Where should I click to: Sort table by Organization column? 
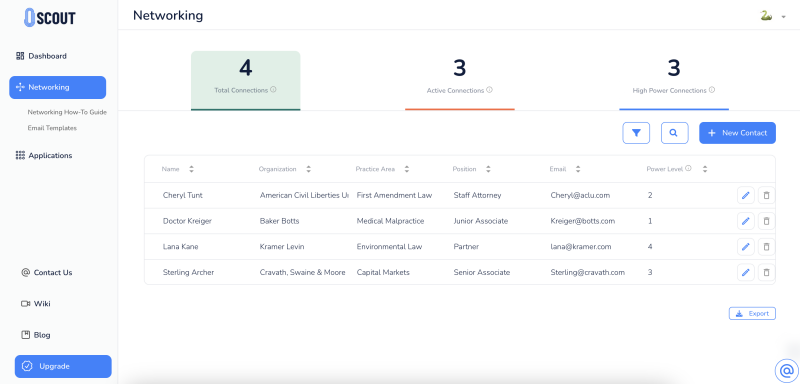(308, 169)
